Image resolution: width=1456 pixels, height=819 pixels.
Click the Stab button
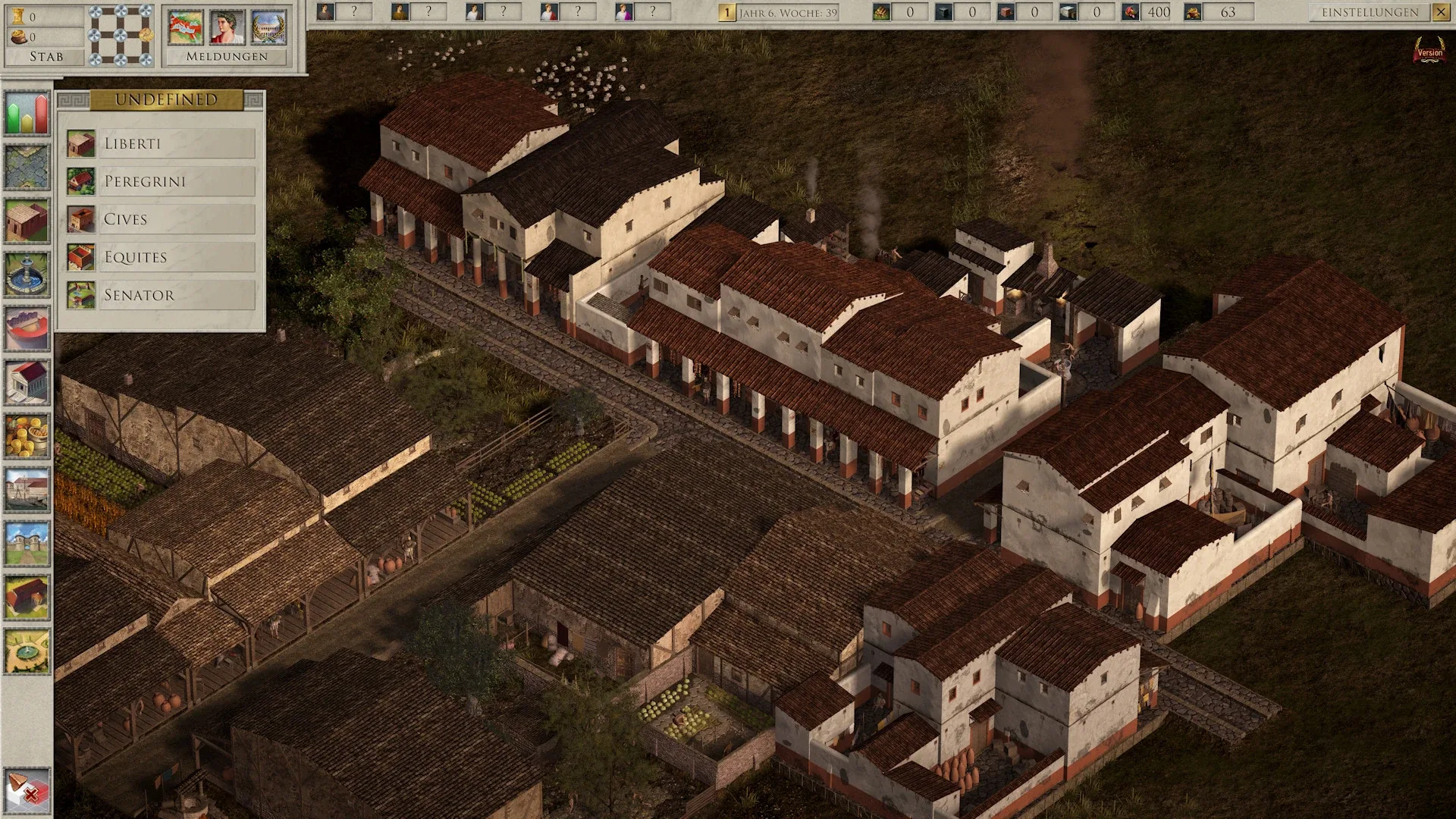tap(45, 56)
